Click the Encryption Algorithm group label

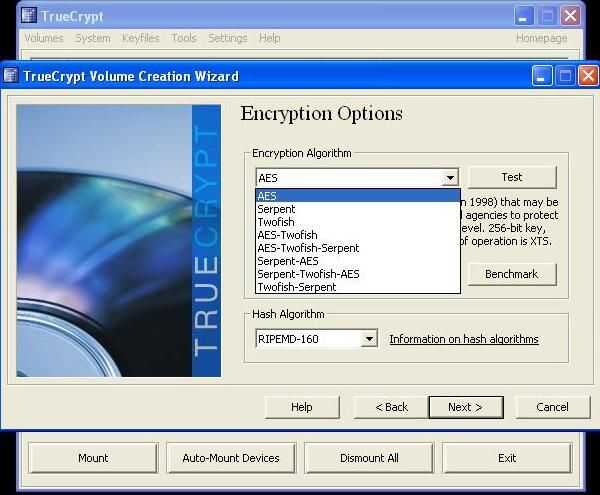302,153
